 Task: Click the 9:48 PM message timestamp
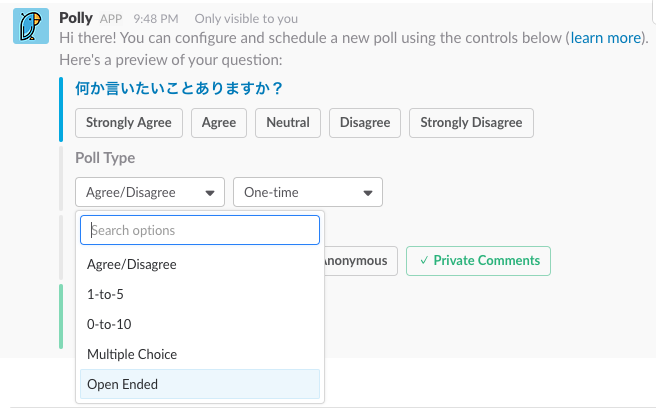pyautogui.click(x=157, y=18)
